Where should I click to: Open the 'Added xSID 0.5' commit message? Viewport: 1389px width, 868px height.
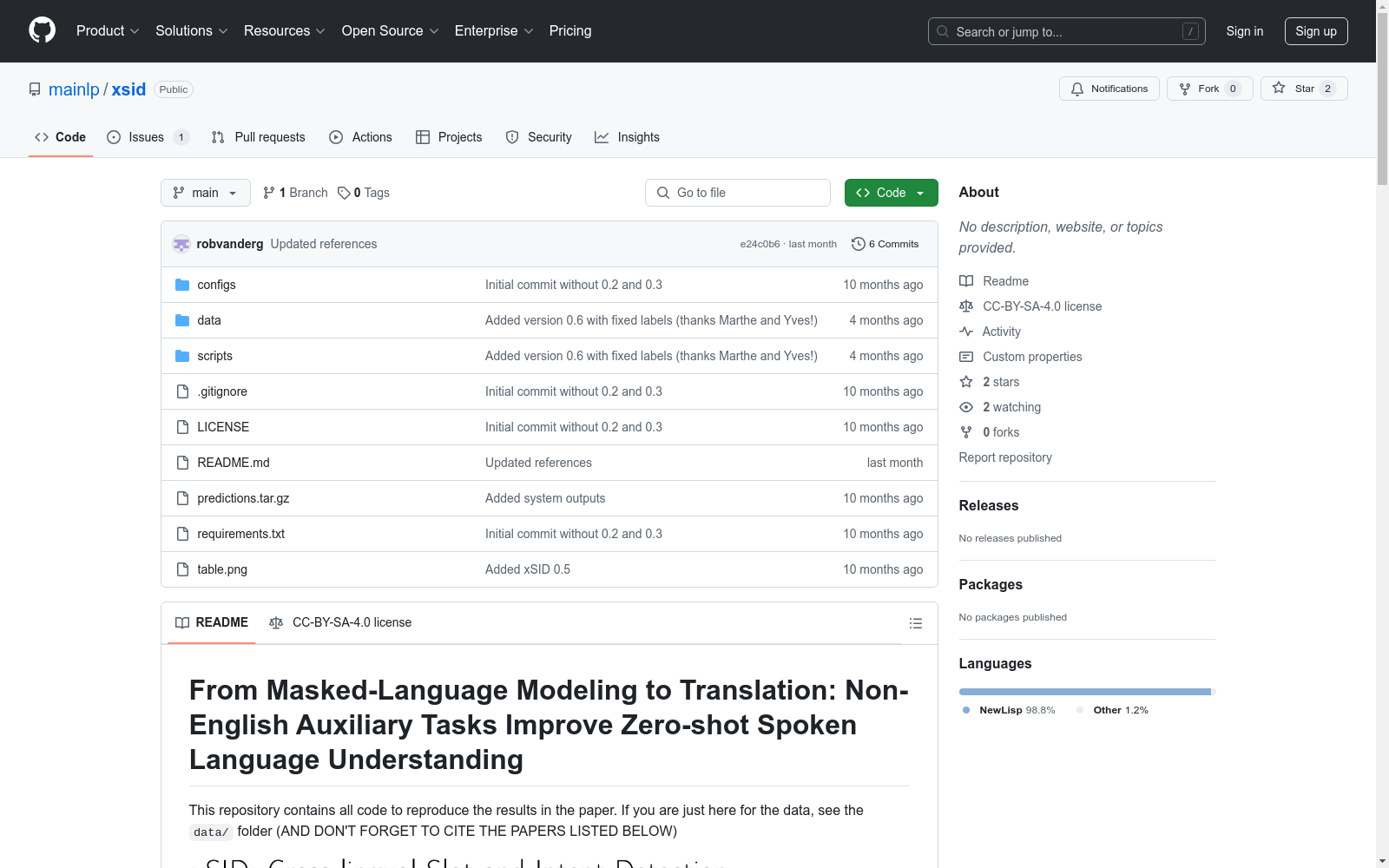tap(528, 569)
